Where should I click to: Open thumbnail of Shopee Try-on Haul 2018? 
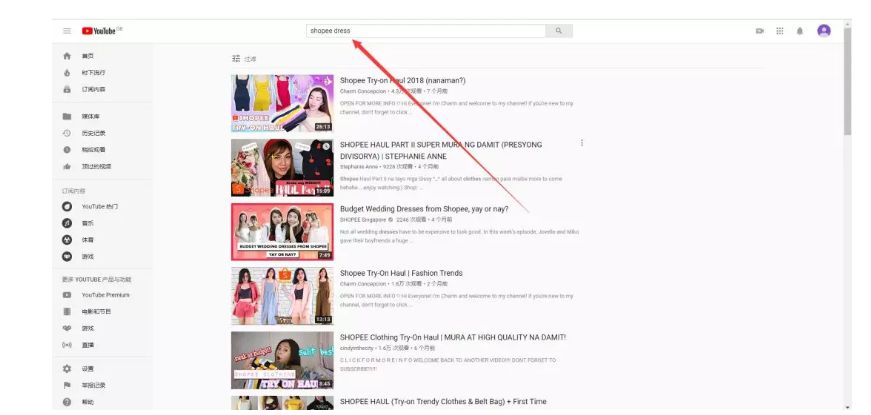(x=282, y=103)
